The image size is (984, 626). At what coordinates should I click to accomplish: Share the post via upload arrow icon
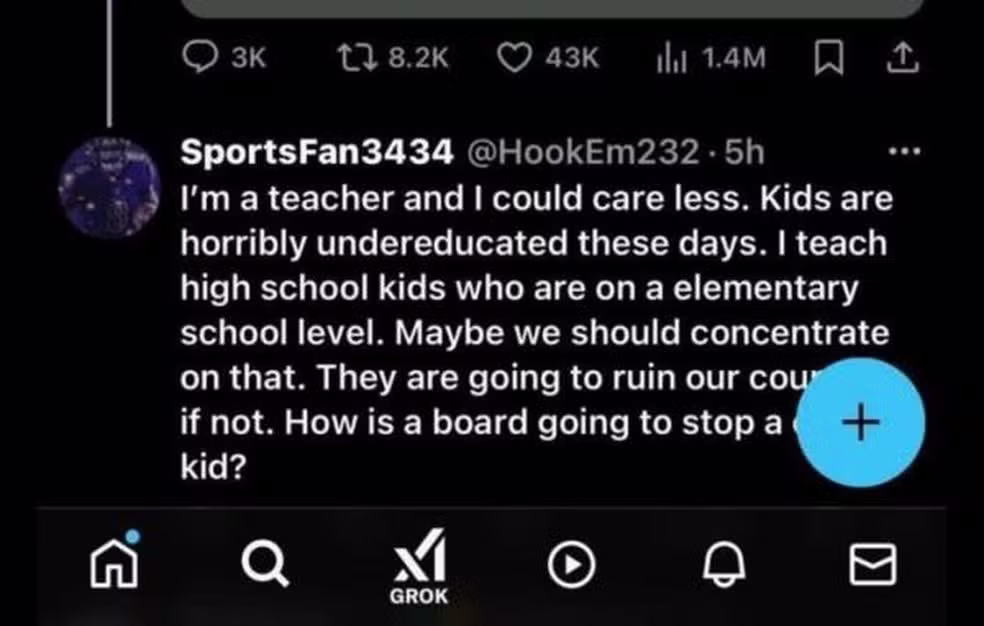click(902, 57)
